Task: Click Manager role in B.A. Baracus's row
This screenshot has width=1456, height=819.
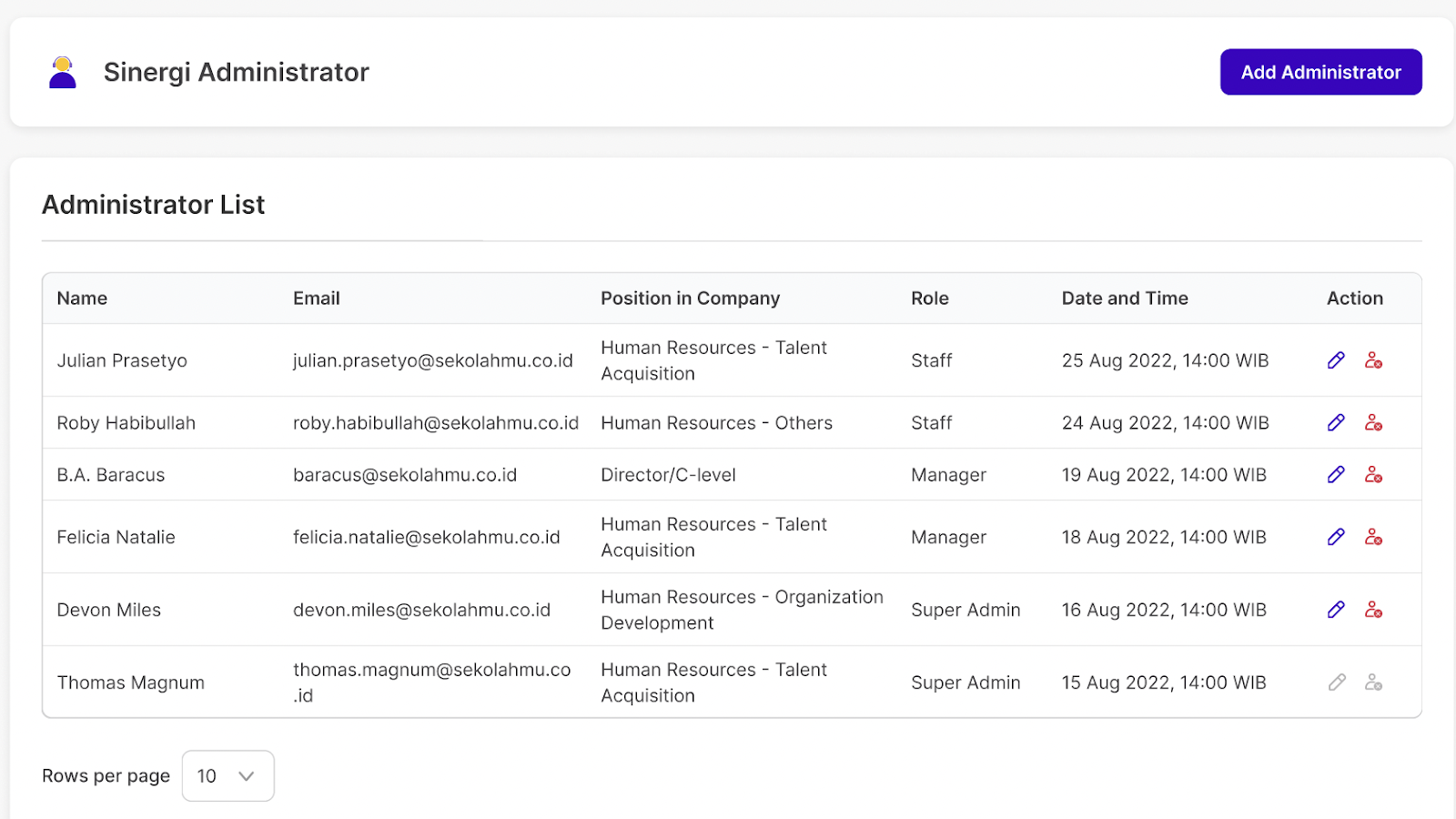Action: 948,475
